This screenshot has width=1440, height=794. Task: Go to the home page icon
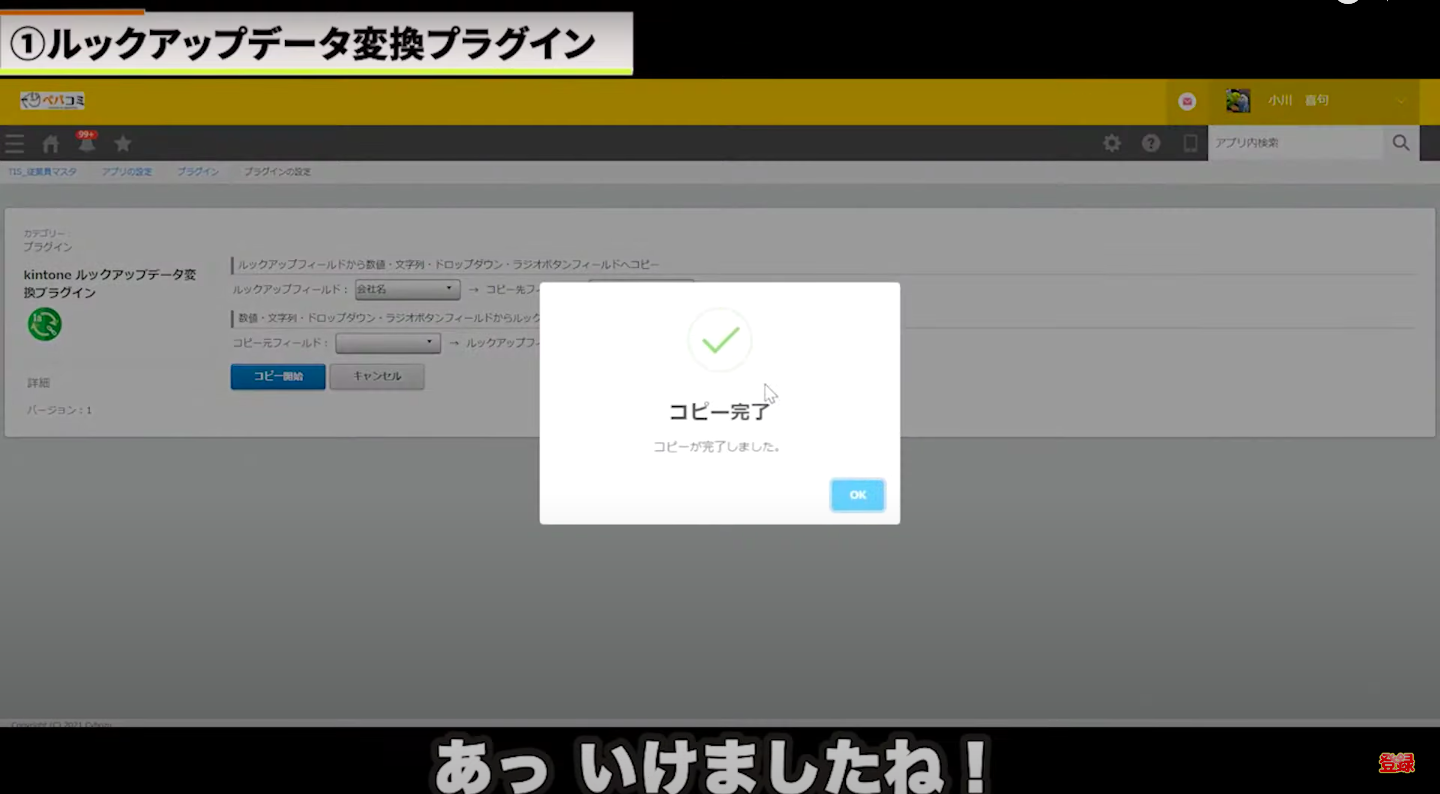point(50,144)
